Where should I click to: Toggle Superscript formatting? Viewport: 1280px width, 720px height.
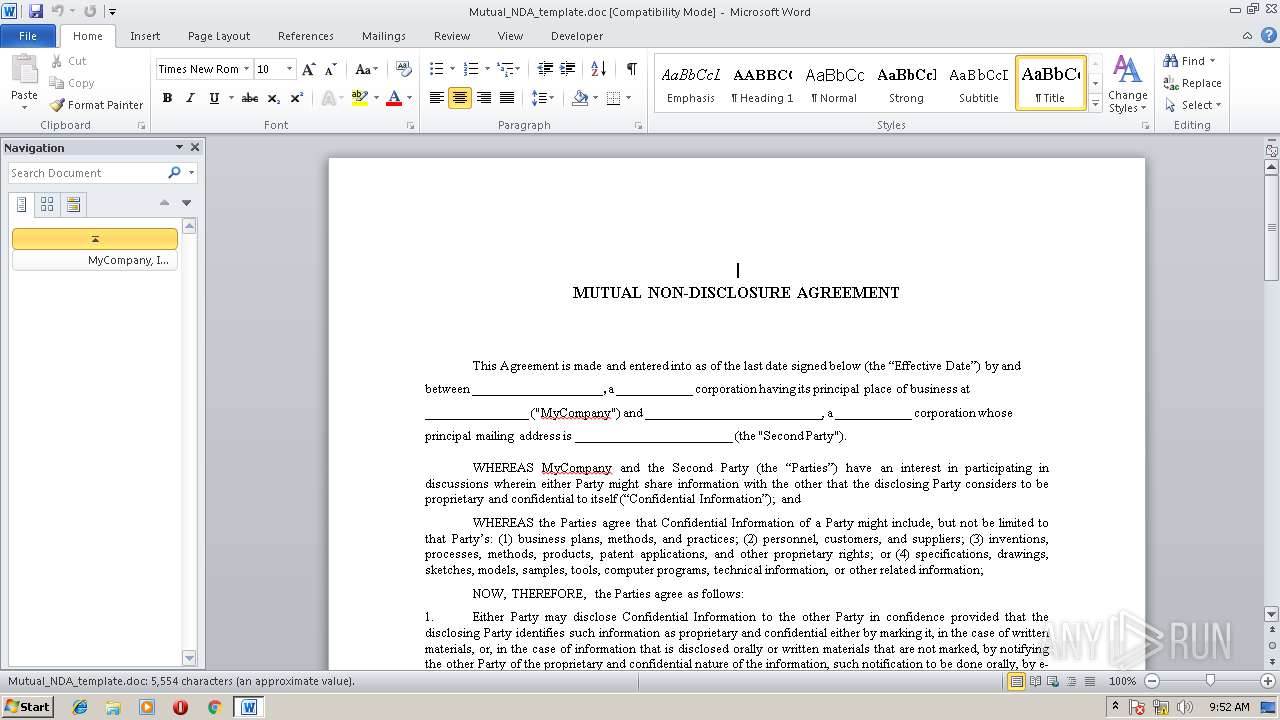tap(296, 98)
